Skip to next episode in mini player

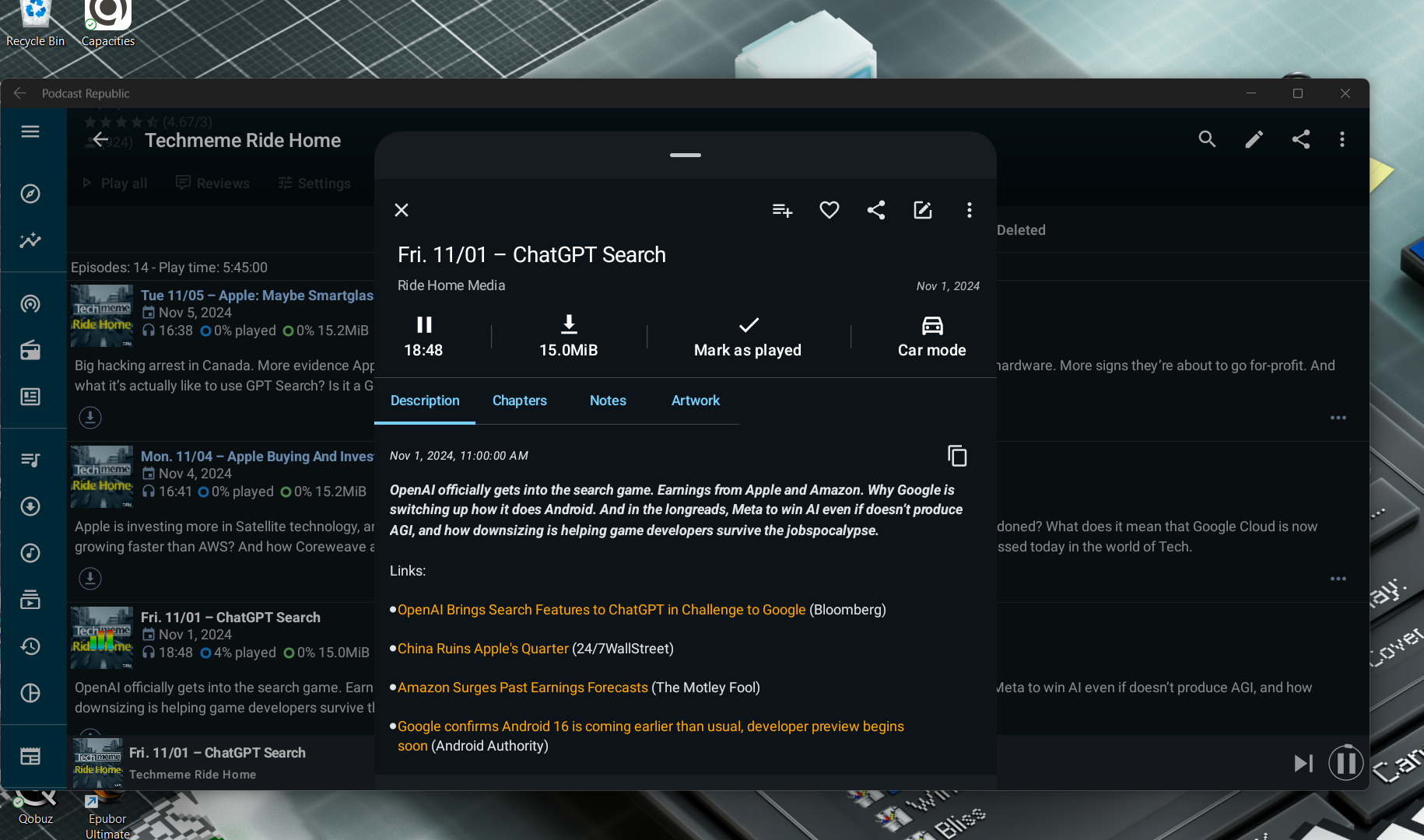(x=1303, y=763)
